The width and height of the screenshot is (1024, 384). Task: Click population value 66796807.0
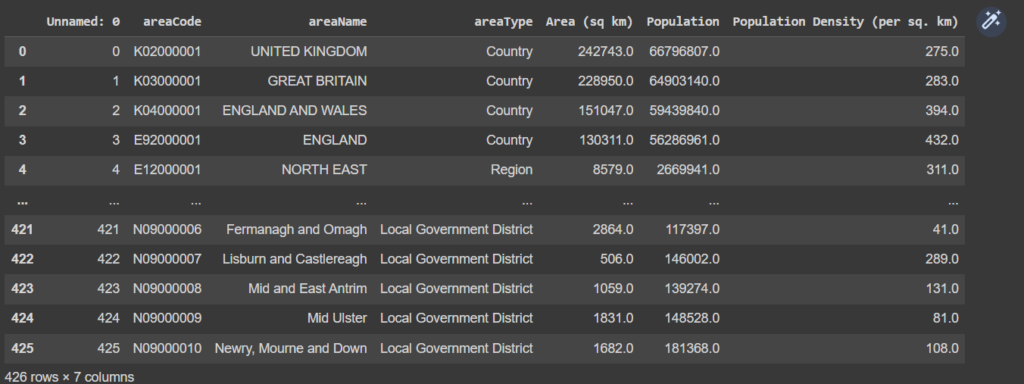click(x=684, y=52)
